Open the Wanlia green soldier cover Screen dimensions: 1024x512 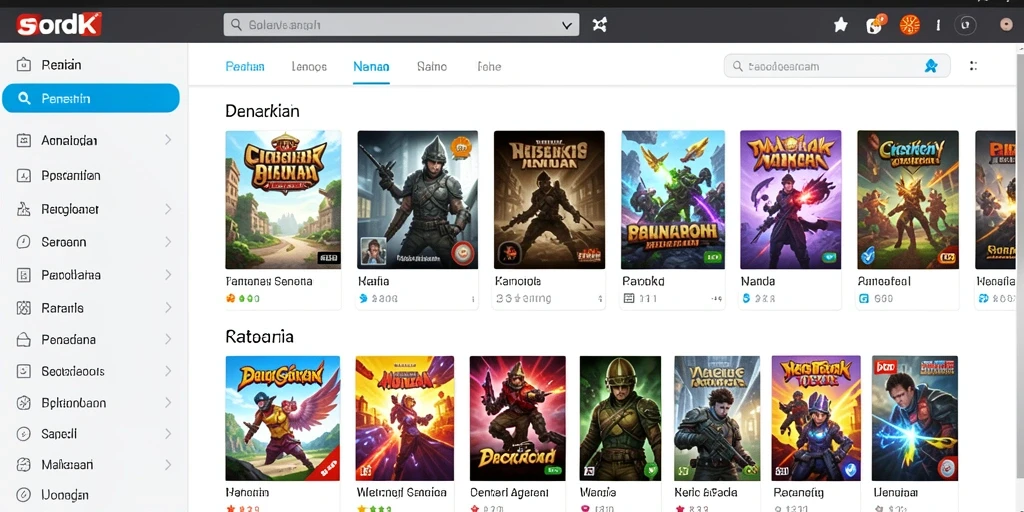point(620,418)
